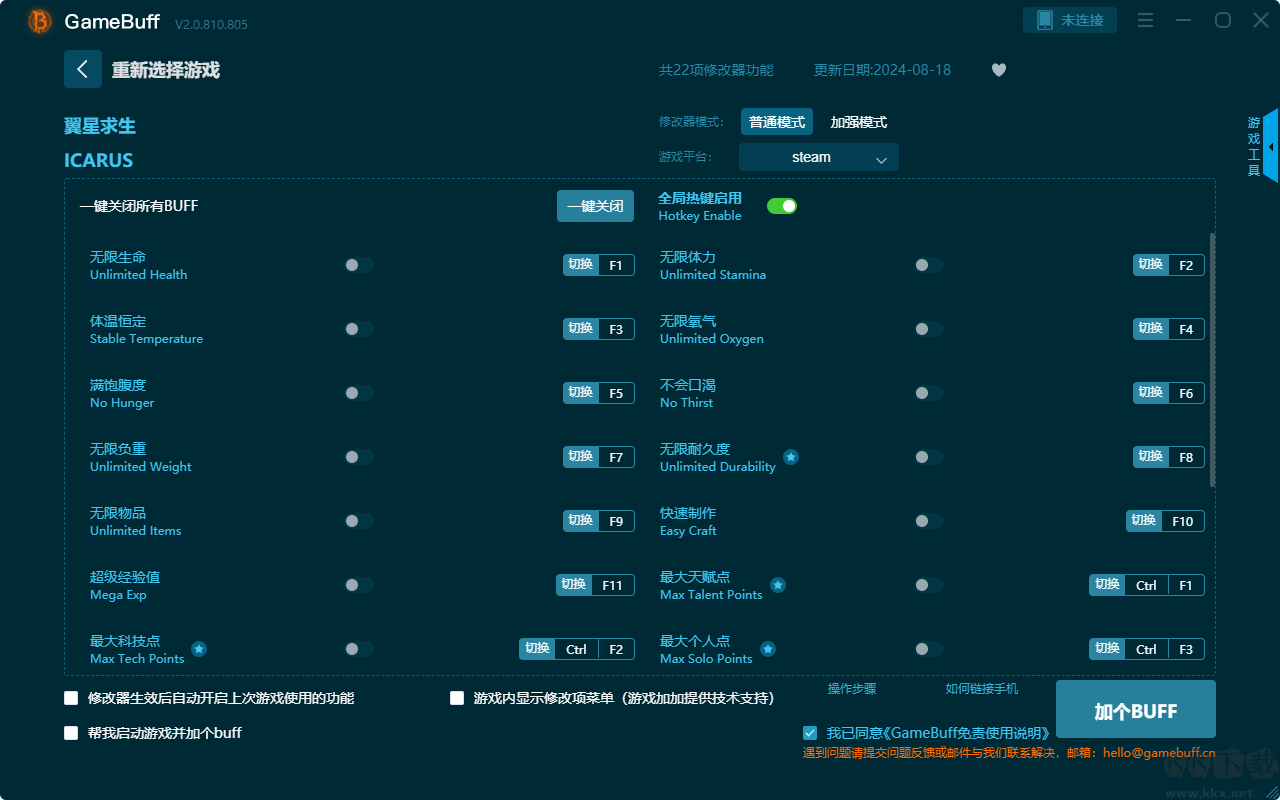Click the 切换 F3 hotkey for Stable Temperature

(599, 329)
